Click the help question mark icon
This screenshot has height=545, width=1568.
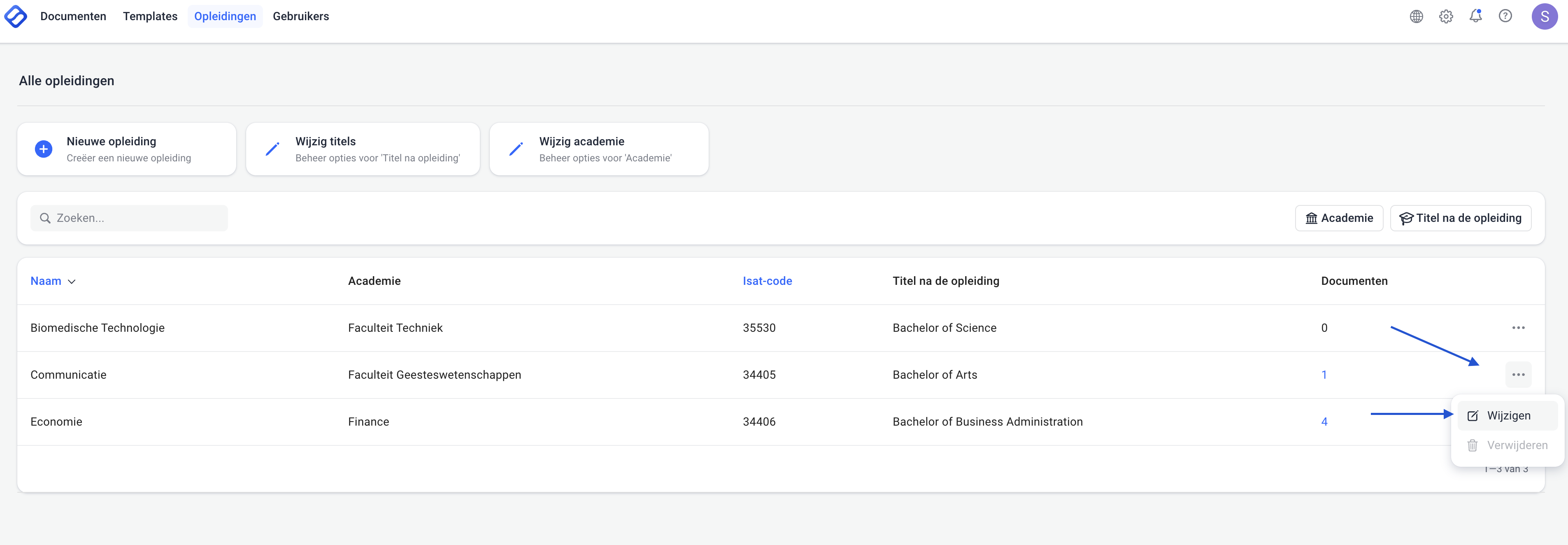click(1505, 16)
